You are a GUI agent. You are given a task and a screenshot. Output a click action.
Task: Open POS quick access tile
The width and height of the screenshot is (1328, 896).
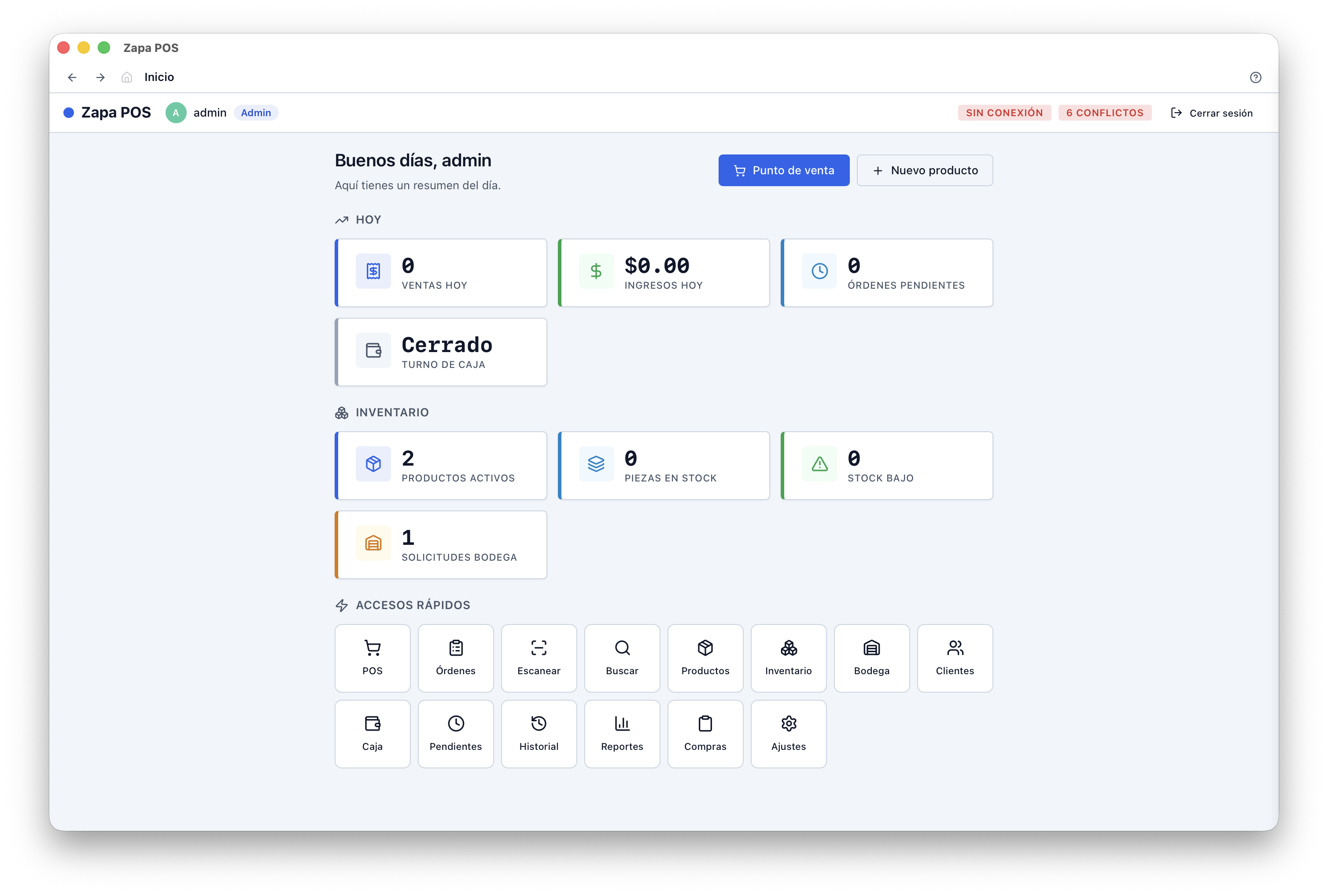[x=373, y=658]
